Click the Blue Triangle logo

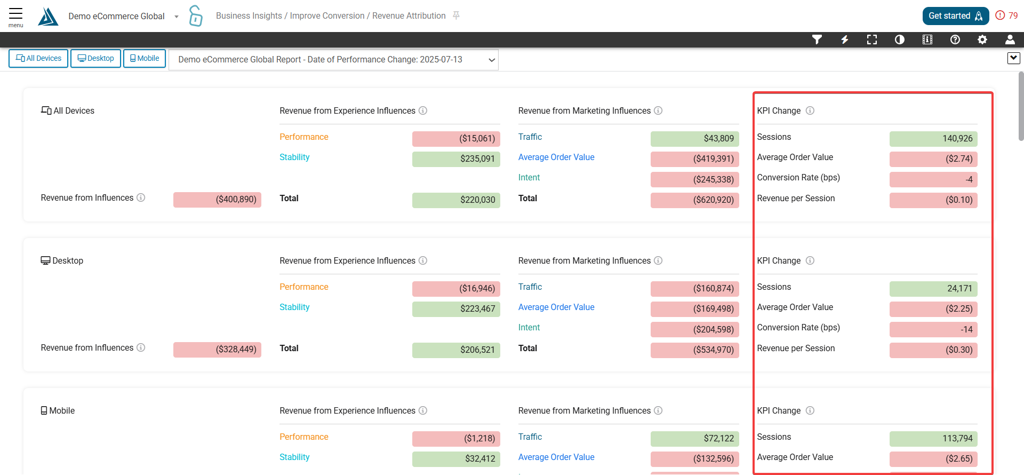point(48,16)
